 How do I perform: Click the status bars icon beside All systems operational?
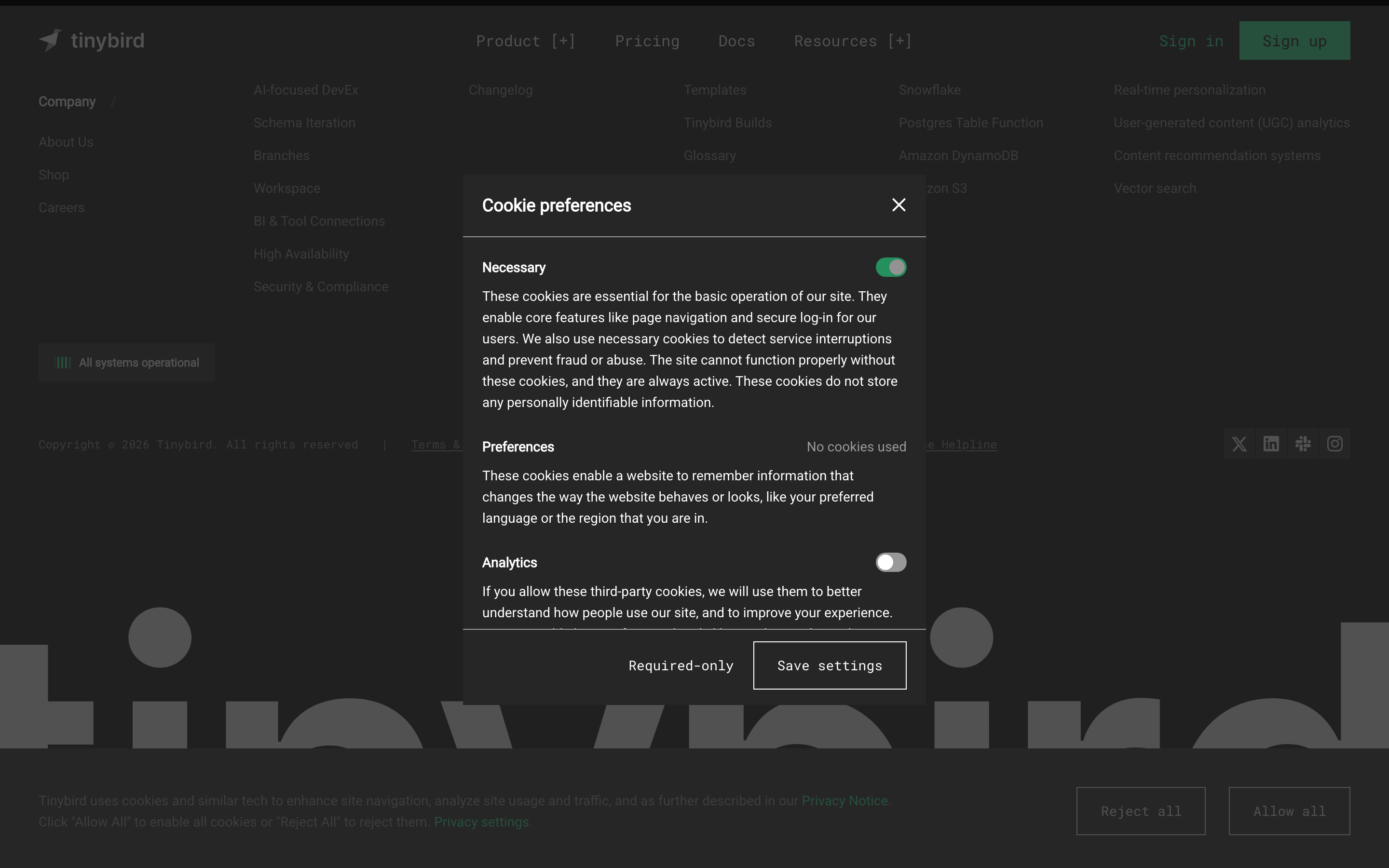click(x=63, y=363)
